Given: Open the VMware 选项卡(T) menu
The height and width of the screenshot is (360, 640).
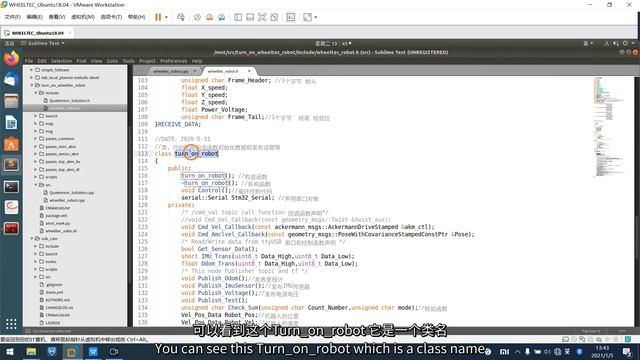Looking at the screenshot, I should 111,17.
